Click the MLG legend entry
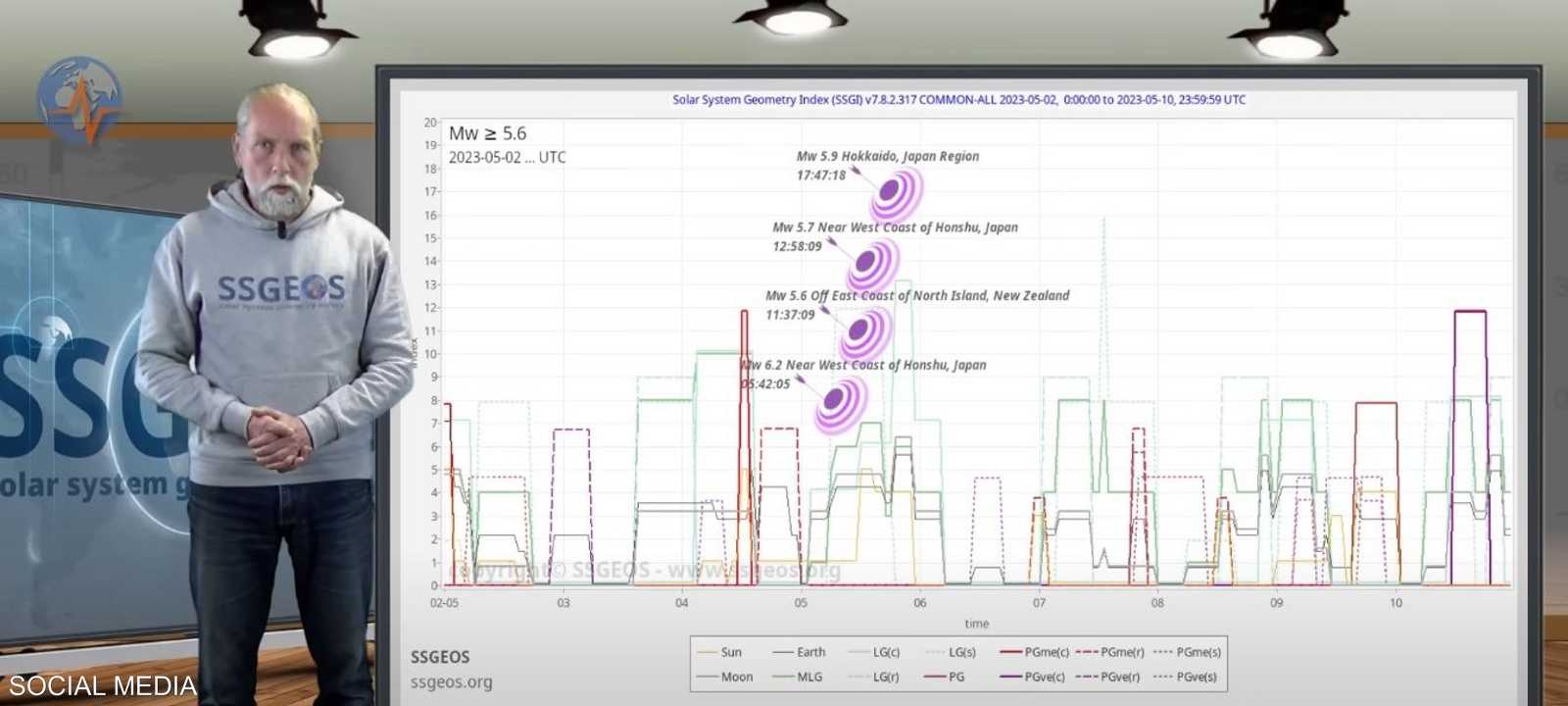Viewport: 1568px width, 706px height. [798, 677]
